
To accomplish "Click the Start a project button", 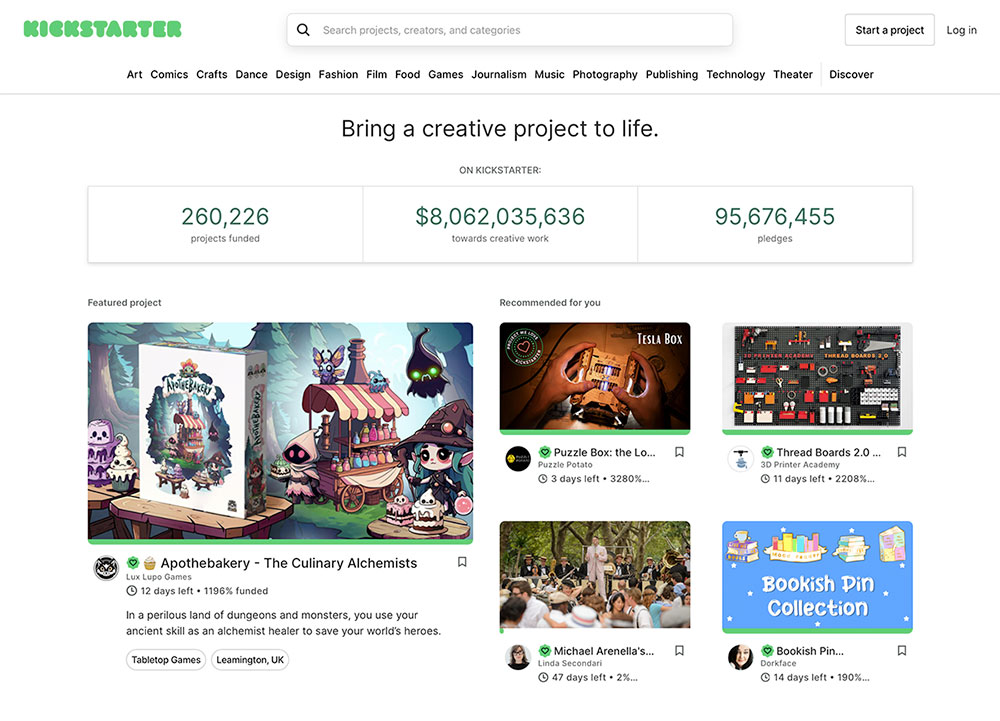I will coord(890,30).
